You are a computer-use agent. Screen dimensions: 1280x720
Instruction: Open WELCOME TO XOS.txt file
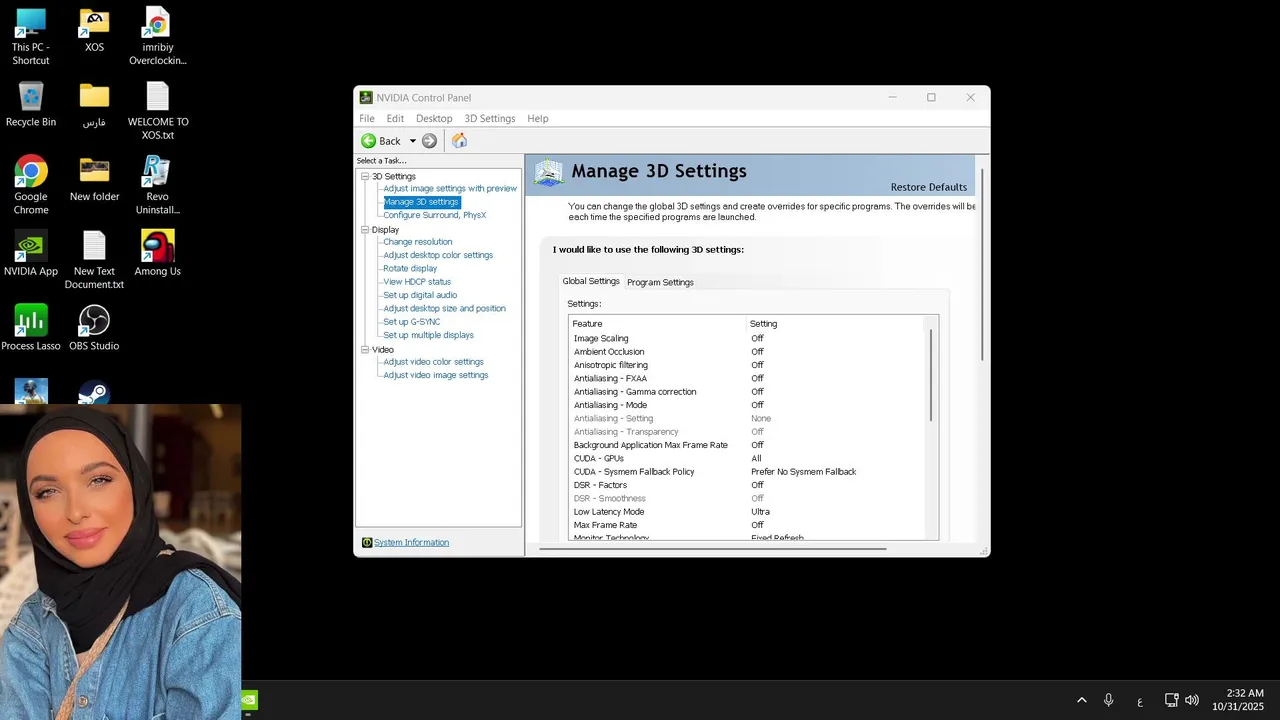pyautogui.click(x=157, y=111)
